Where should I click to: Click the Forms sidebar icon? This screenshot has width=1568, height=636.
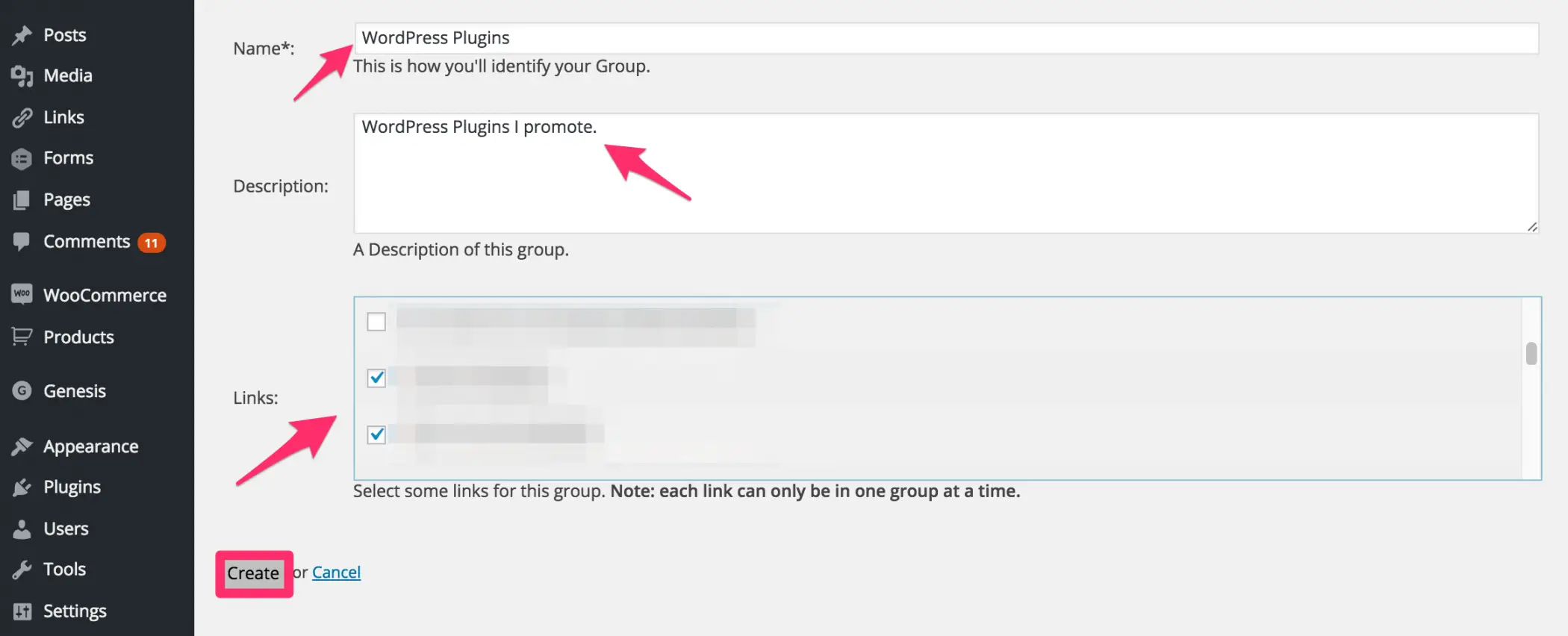click(x=22, y=158)
